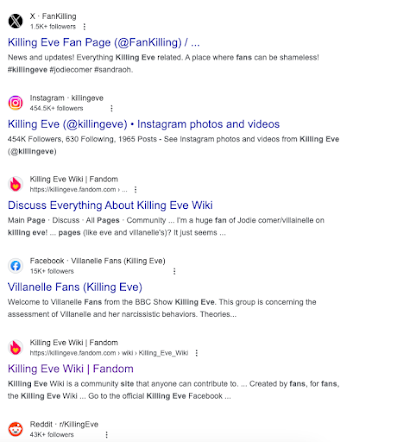Screen dimensions: 410x442
Task: Open three-dot menu for Facebook Villanelle Fans result
Action: point(174,271)
